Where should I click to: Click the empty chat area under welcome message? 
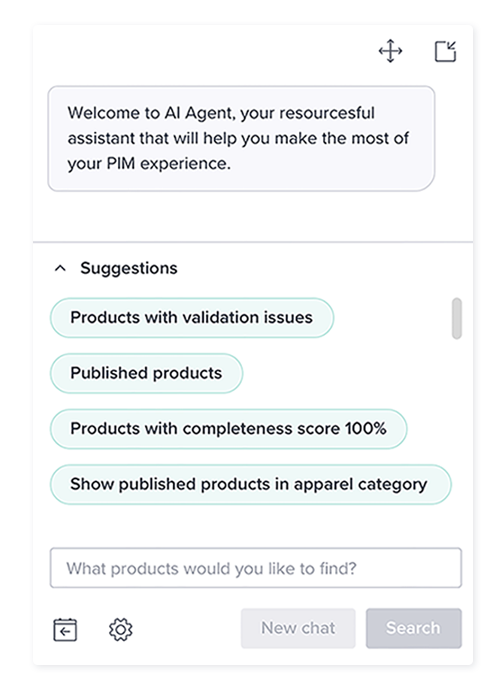click(253, 217)
